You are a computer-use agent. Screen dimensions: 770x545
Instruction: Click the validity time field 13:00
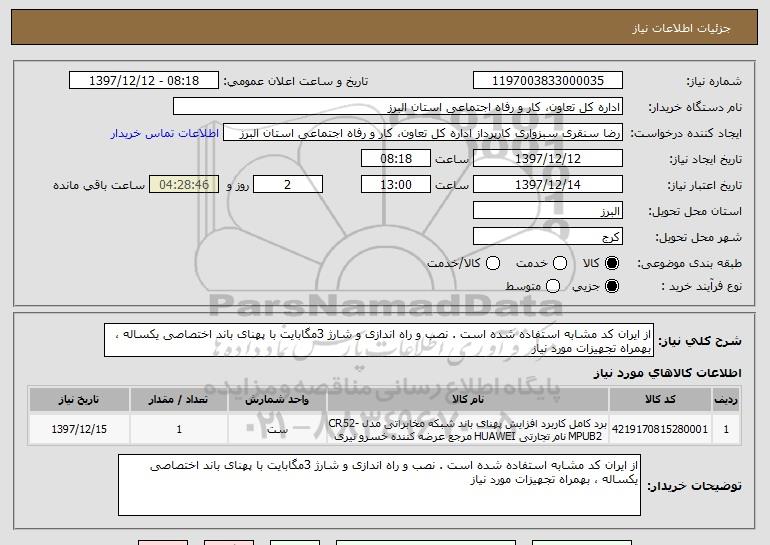[x=396, y=185]
